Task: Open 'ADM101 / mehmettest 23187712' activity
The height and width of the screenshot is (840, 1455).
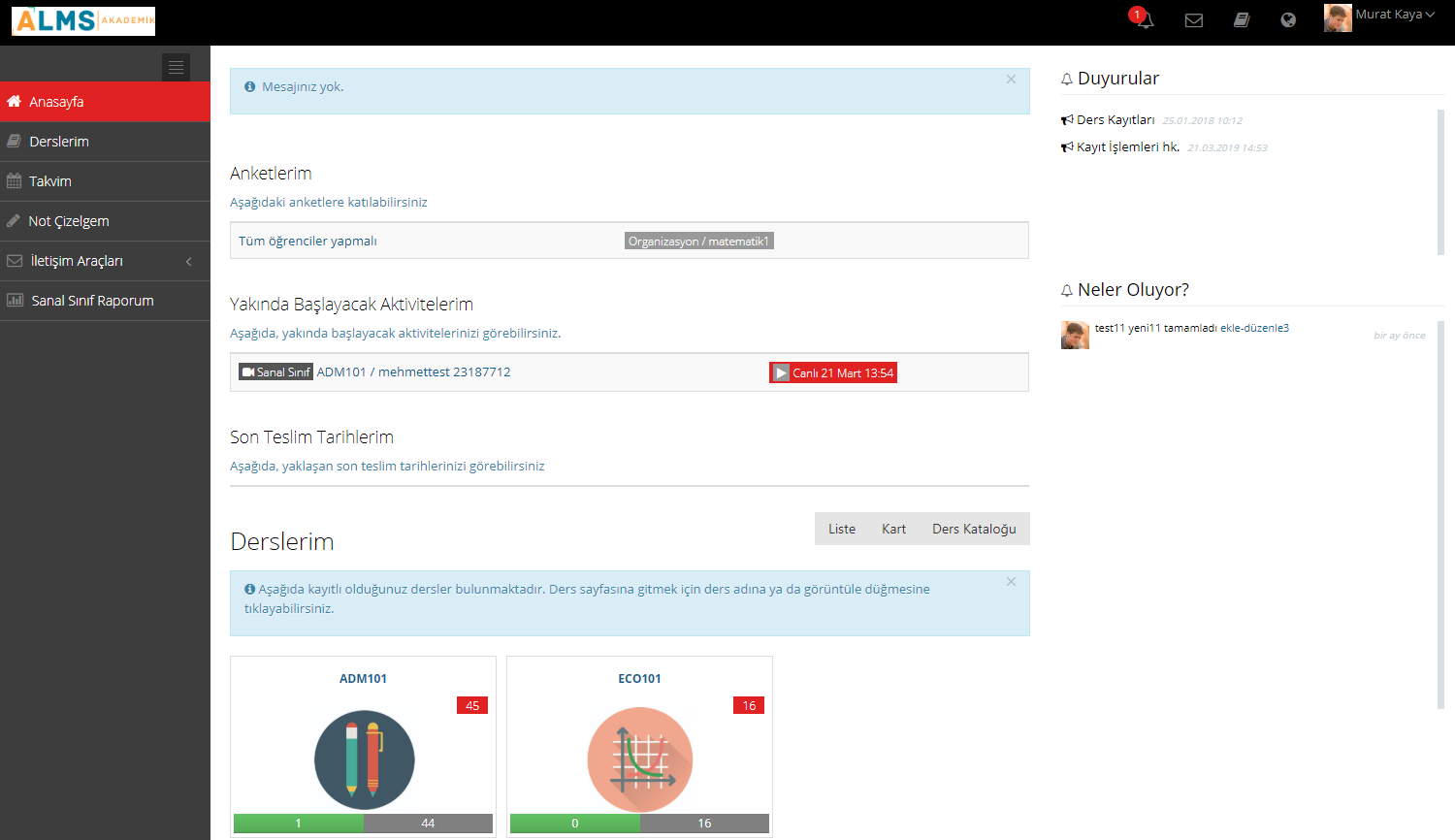Action: (413, 372)
